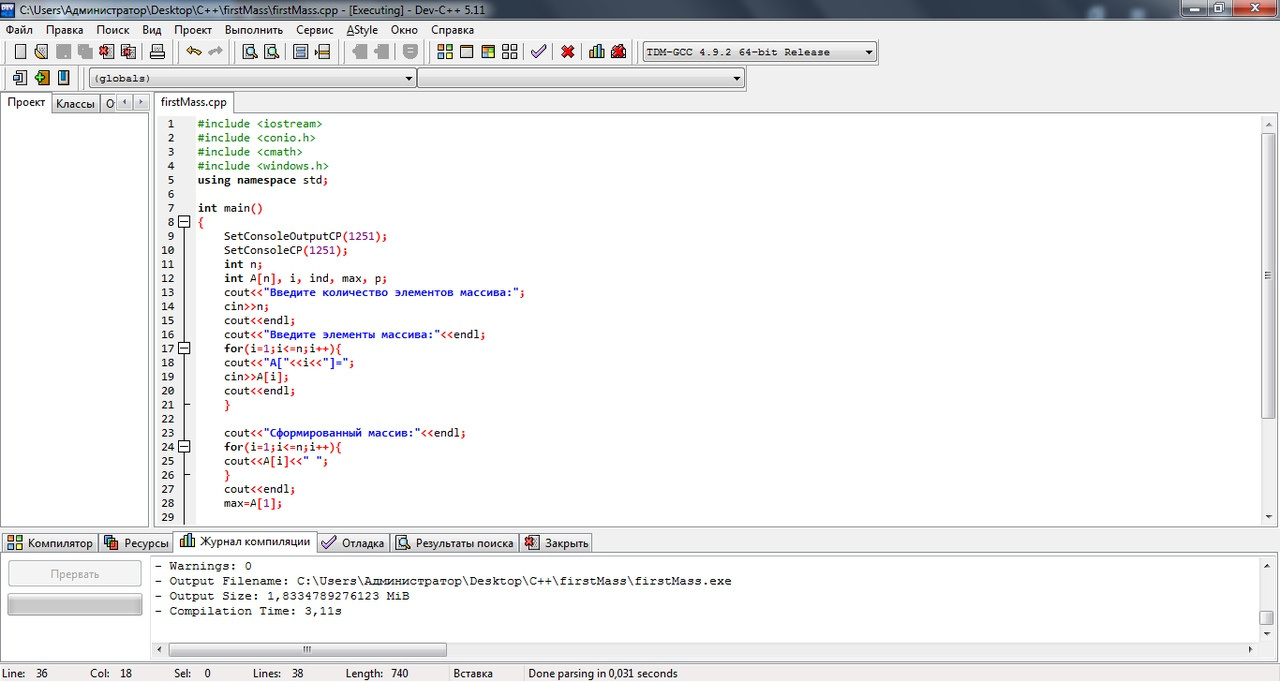This screenshot has height=682, width=1280.
Task: Print the file using the printer icon
Action: 157,52
